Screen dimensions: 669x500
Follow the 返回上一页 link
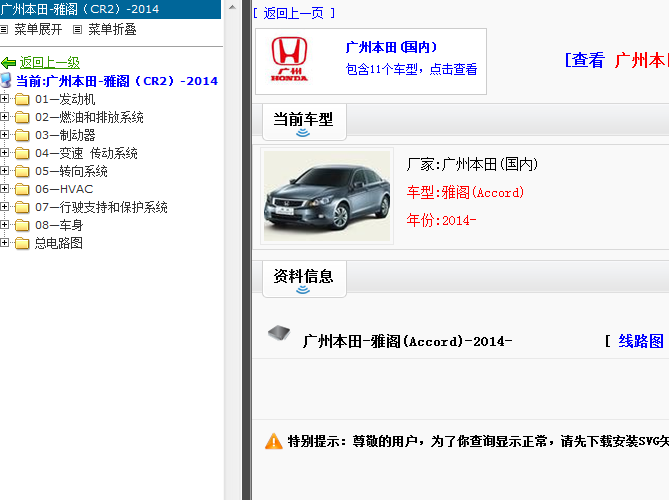coord(294,13)
